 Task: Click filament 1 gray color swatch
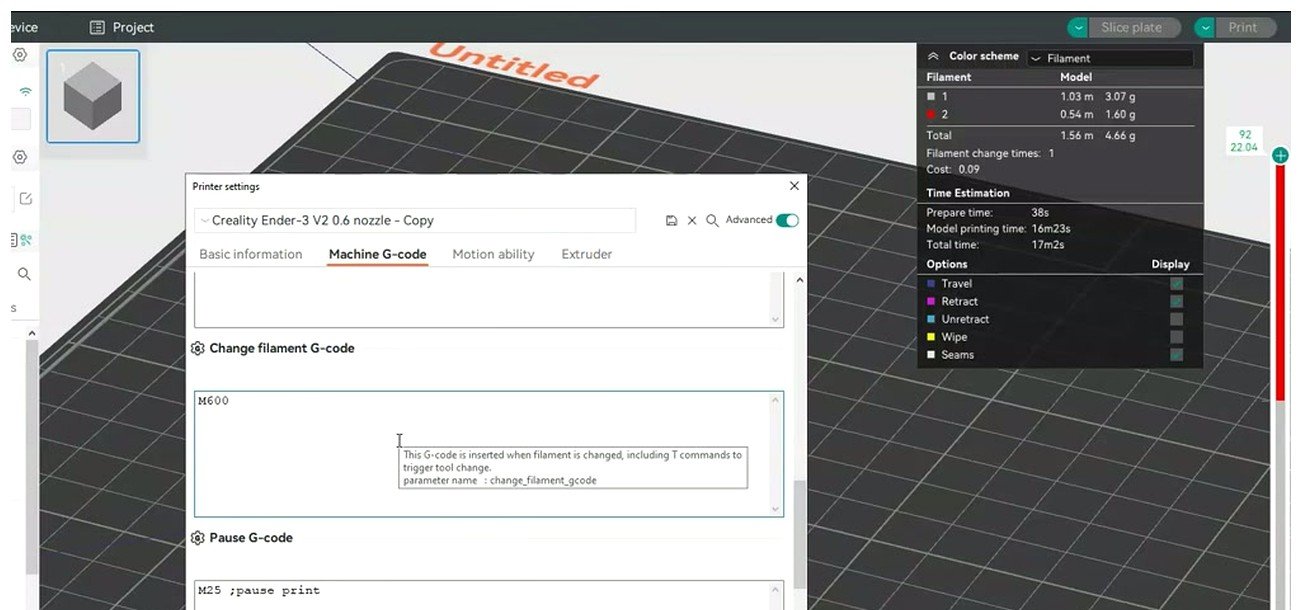[931, 97]
